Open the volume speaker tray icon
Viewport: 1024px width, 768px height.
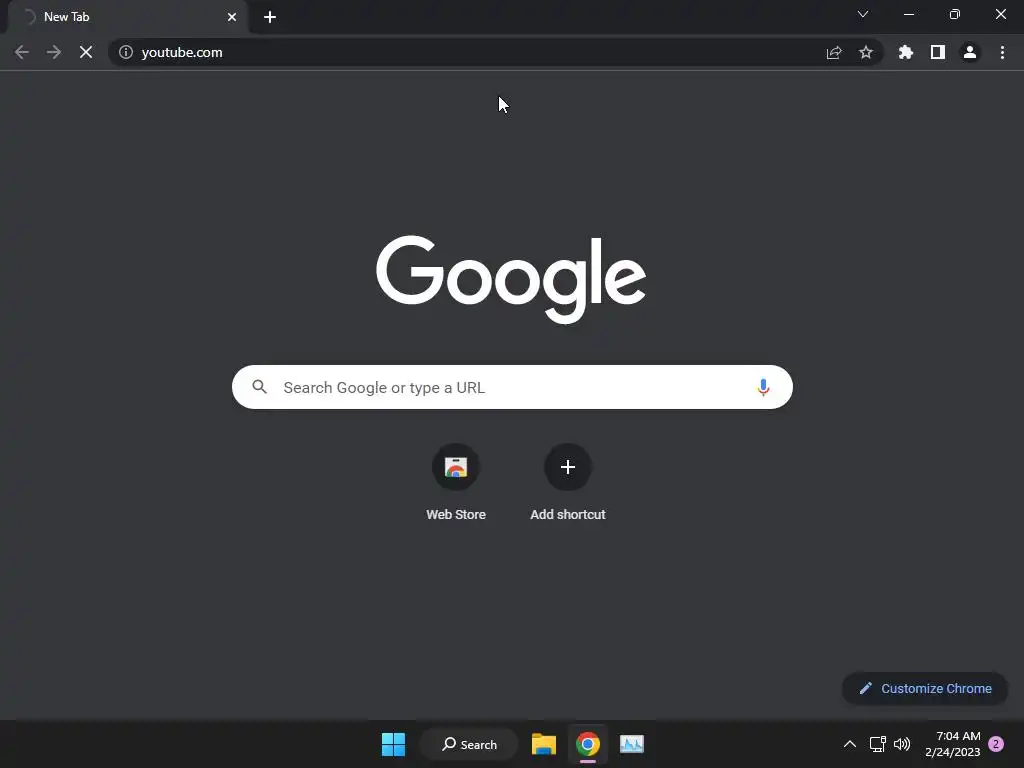(902, 744)
